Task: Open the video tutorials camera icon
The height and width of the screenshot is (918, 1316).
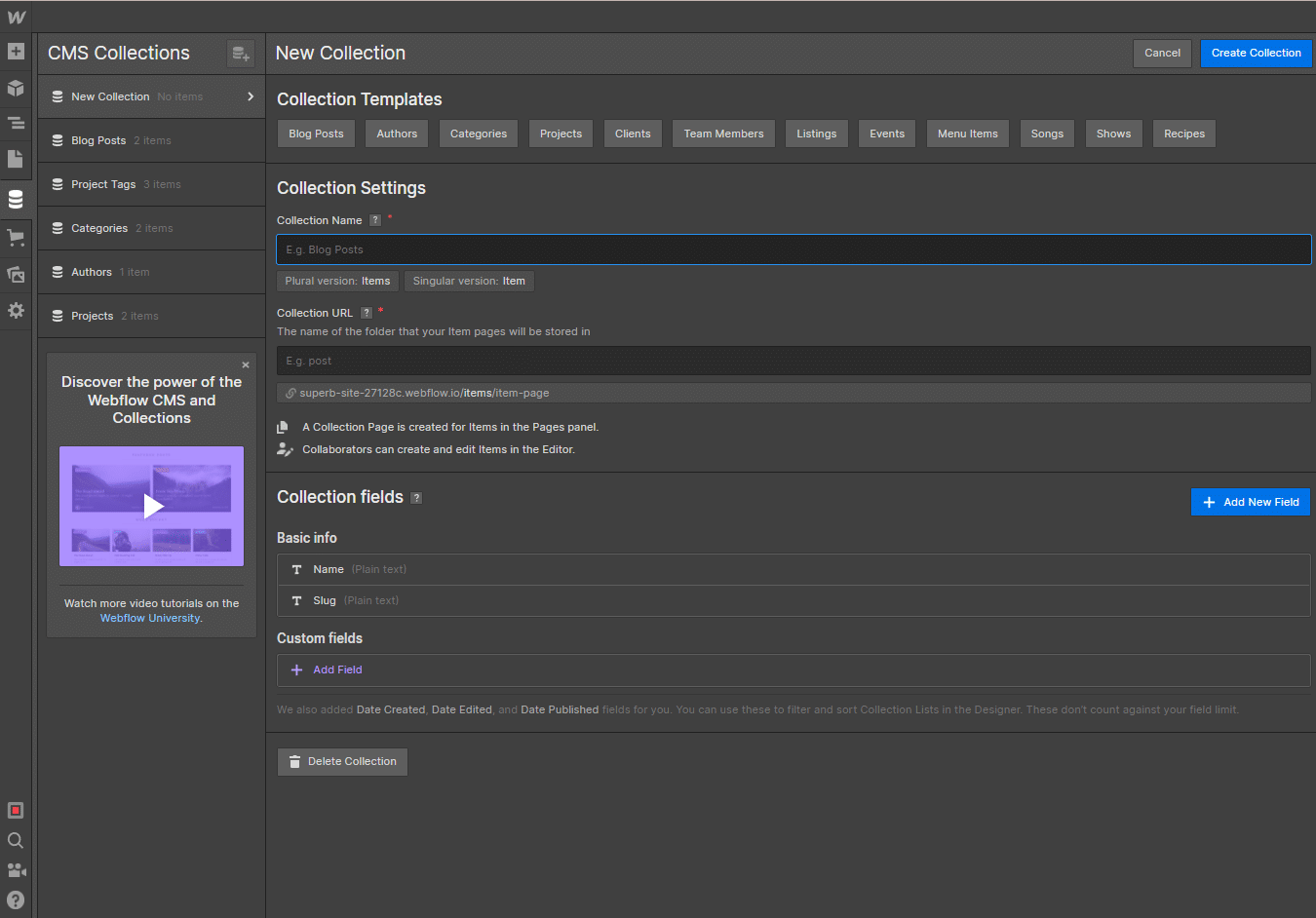Action: [16, 870]
